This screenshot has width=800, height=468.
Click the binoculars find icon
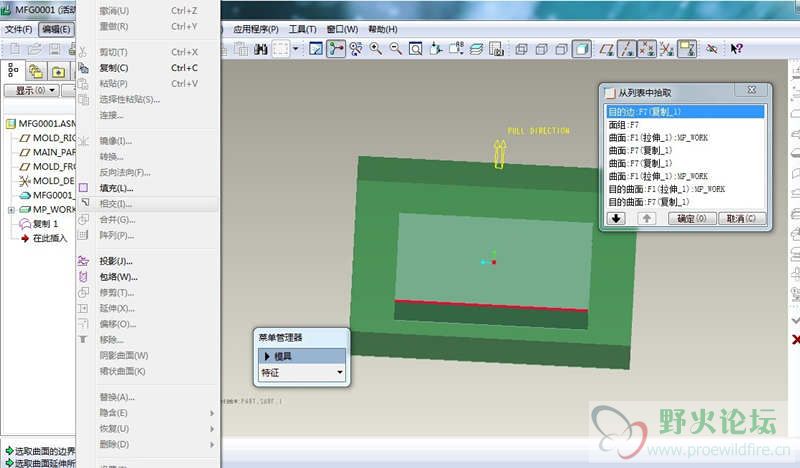tap(261, 48)
